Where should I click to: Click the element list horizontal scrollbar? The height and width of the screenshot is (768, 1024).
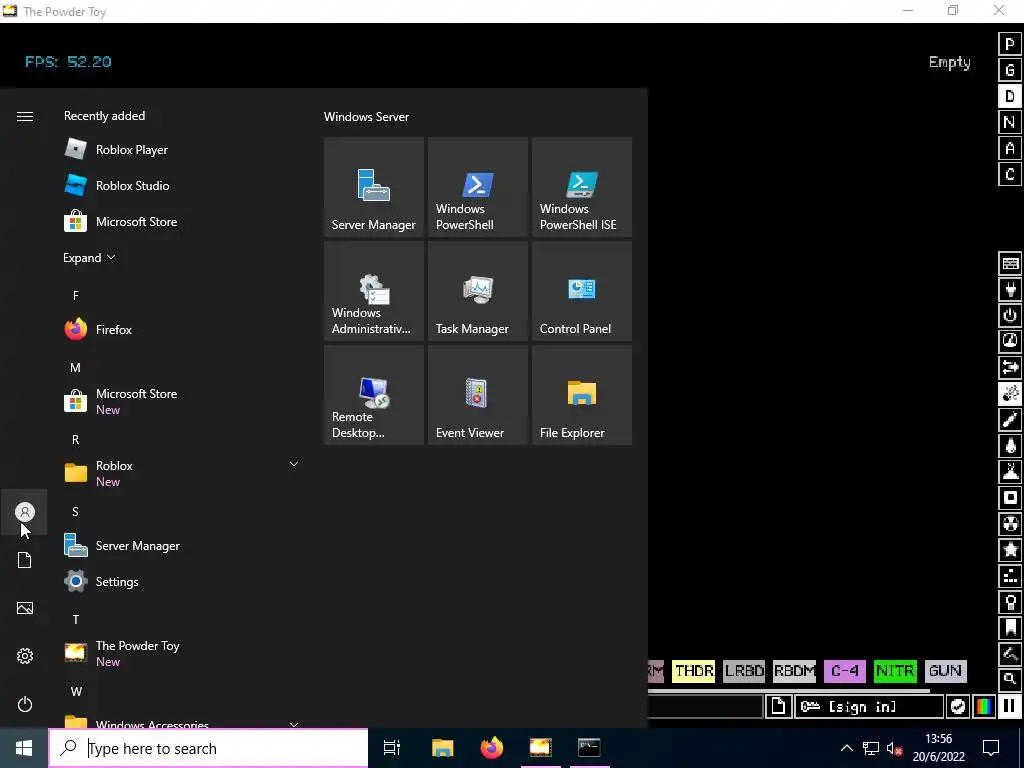[788, 690]
